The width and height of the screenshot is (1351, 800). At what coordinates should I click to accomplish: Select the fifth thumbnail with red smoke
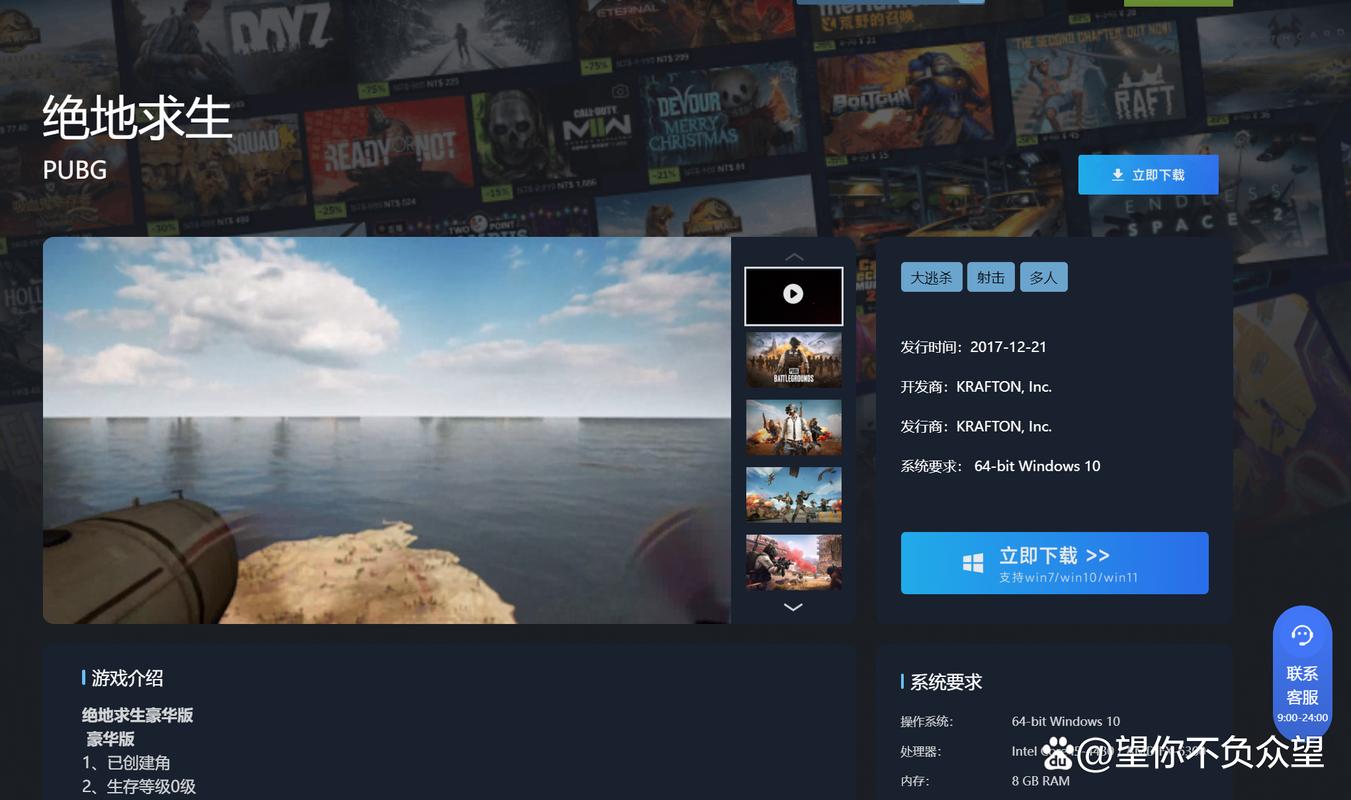pyautogui.click(x=793, y=561)
